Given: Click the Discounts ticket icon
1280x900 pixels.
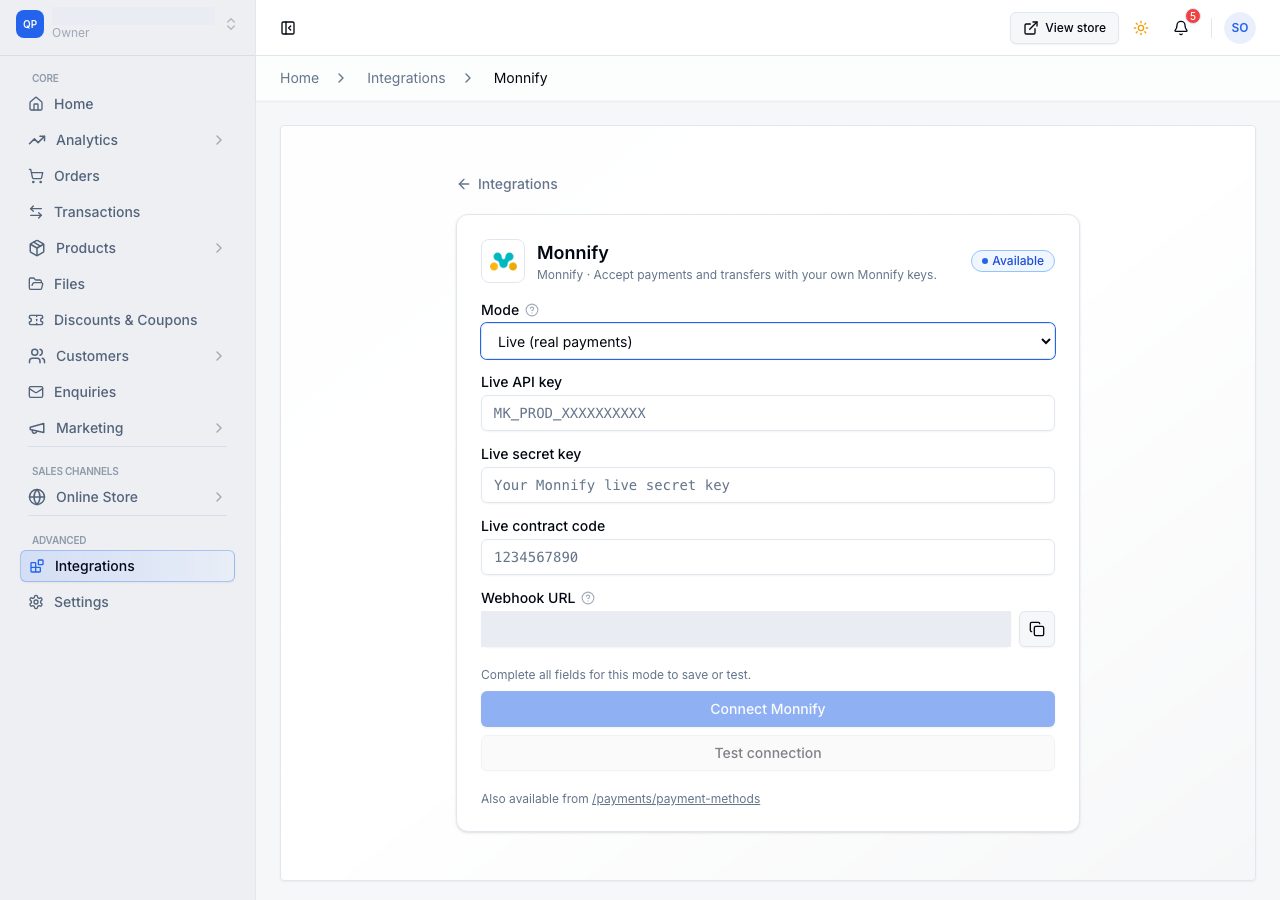Looking at the screenshot, I should click(x=36, y=320).
